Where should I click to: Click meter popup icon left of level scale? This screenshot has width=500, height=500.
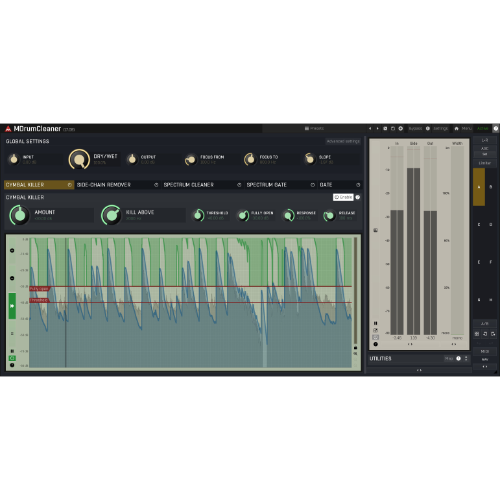click(x=375, y=230)
